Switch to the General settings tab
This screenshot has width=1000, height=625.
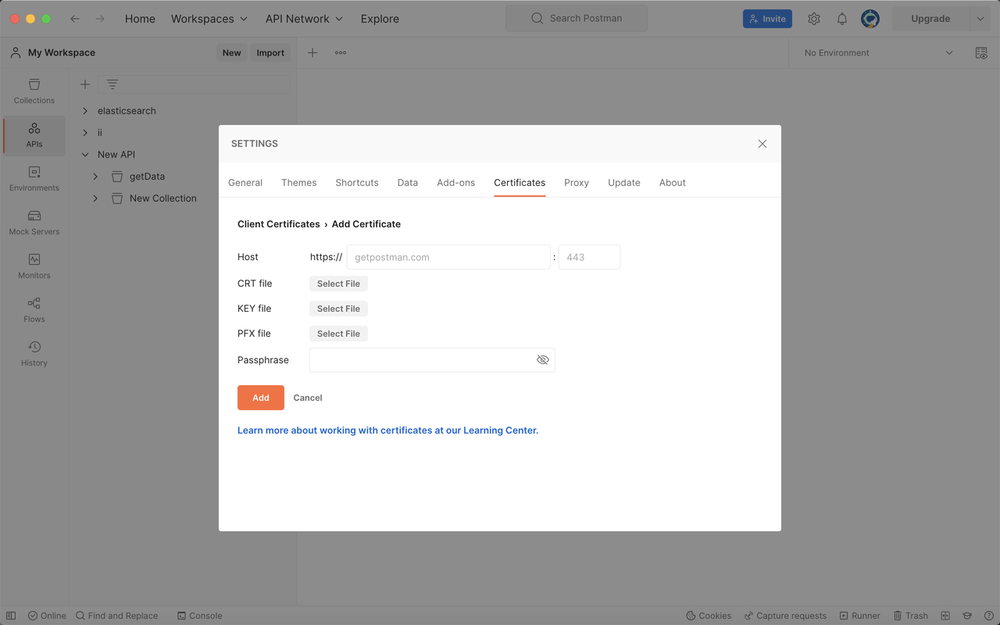click(245, 183)
